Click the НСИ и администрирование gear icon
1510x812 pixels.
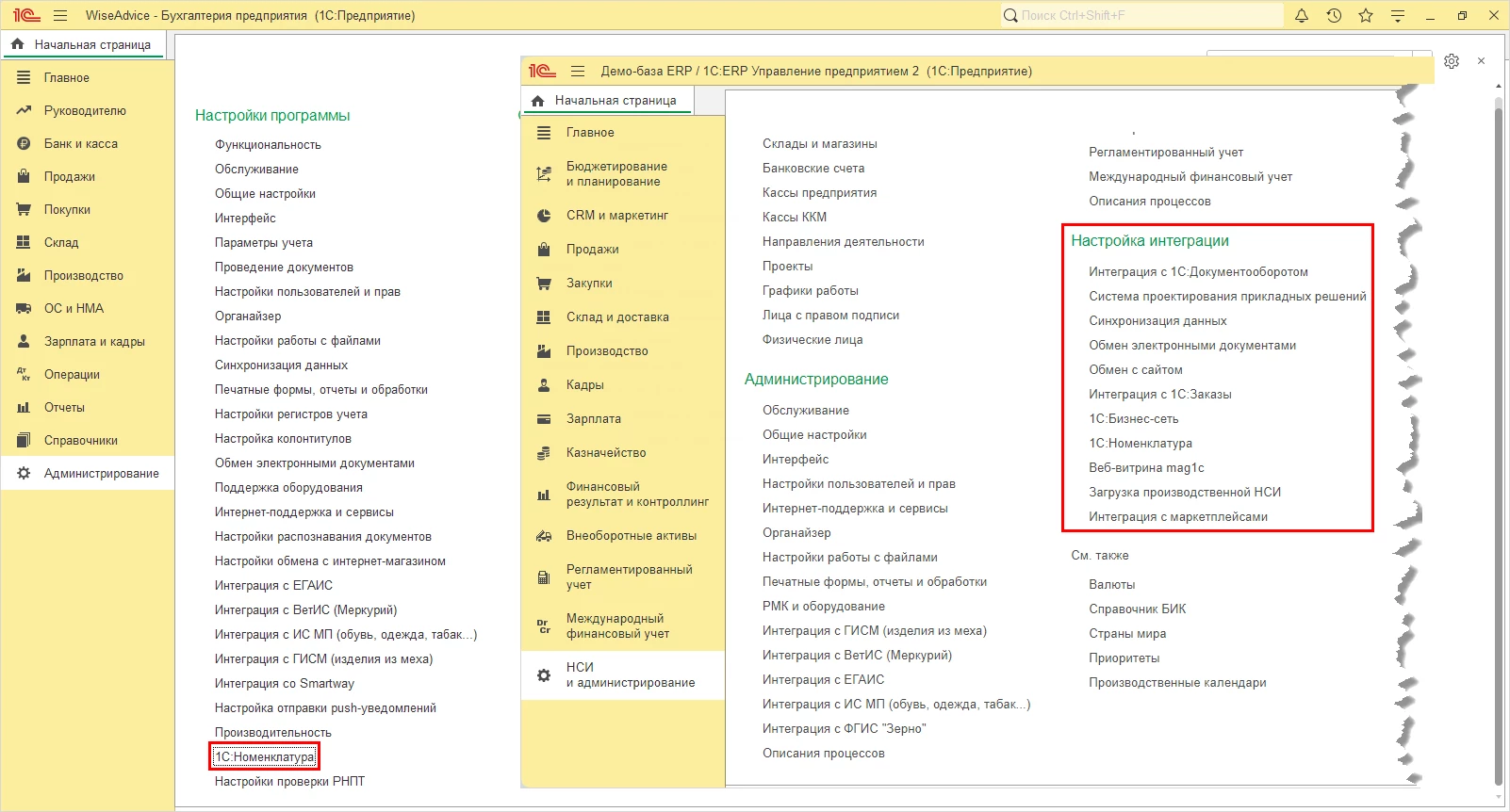tap(544, 675)
